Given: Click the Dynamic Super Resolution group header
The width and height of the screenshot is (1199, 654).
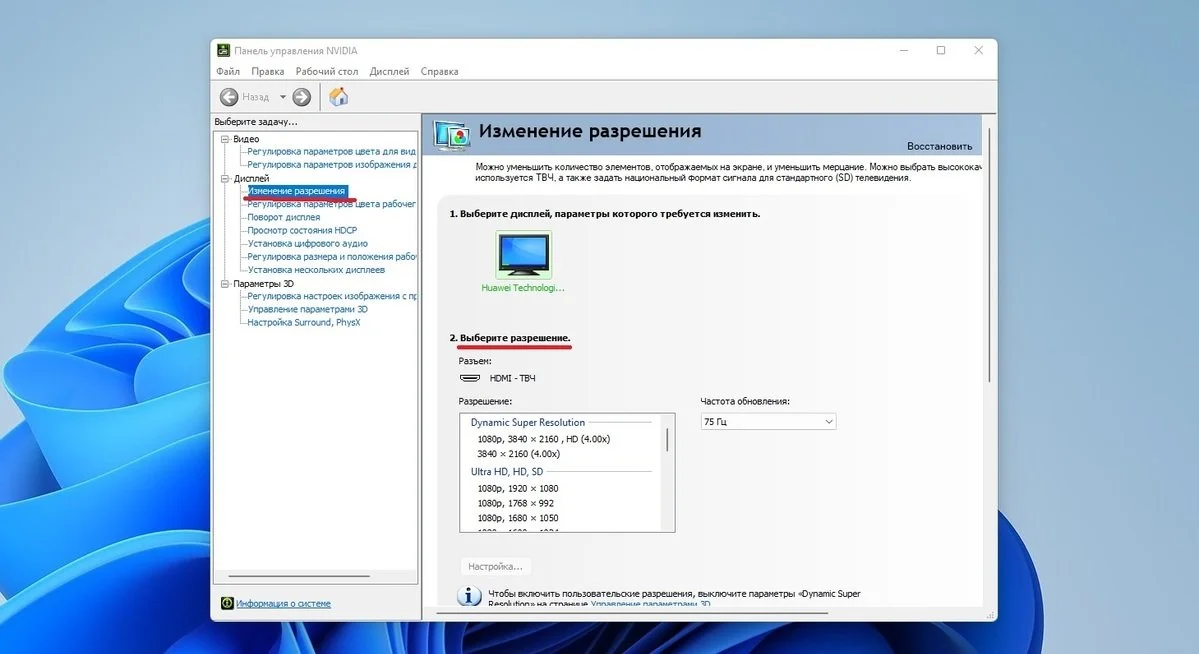Looking at the screenshot, I should point(528,422).
